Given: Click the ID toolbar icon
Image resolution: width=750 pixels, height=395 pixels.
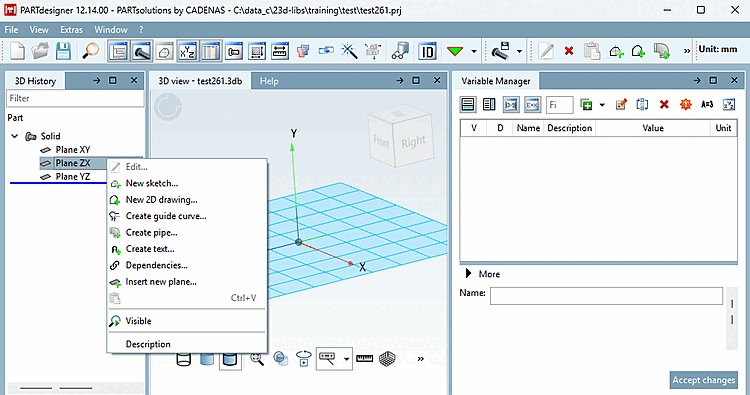Looking at the screenshot, I should [427, 51].
